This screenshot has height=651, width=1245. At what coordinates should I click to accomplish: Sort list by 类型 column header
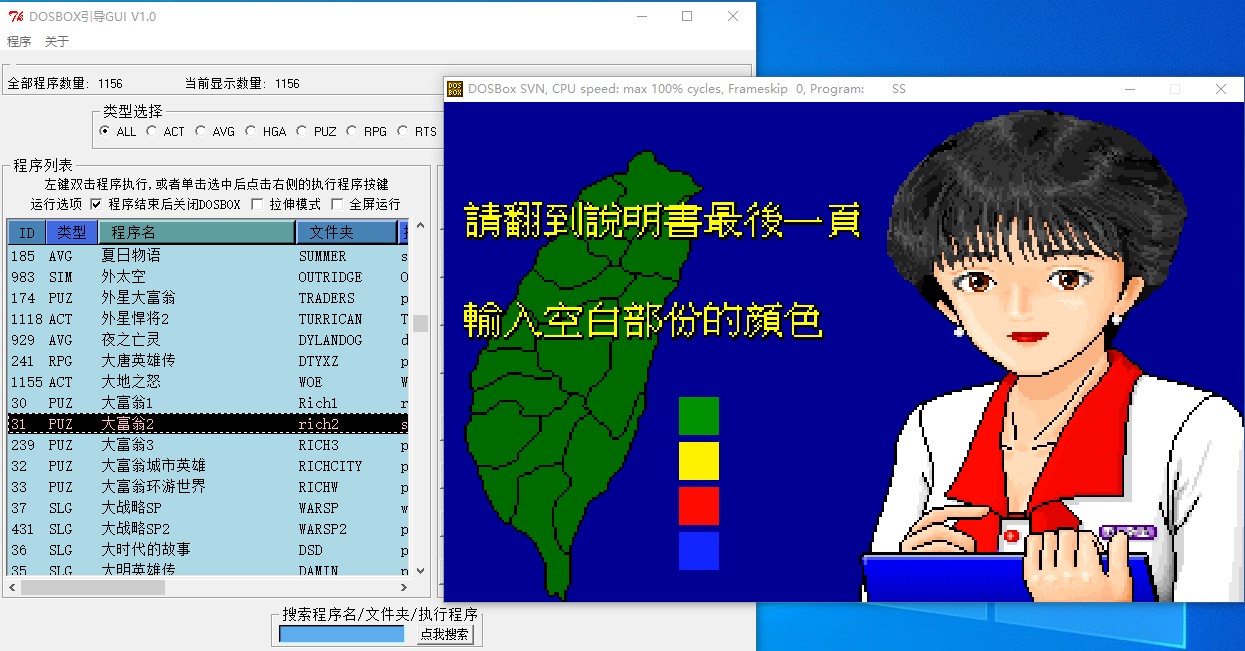click(71, 232)
